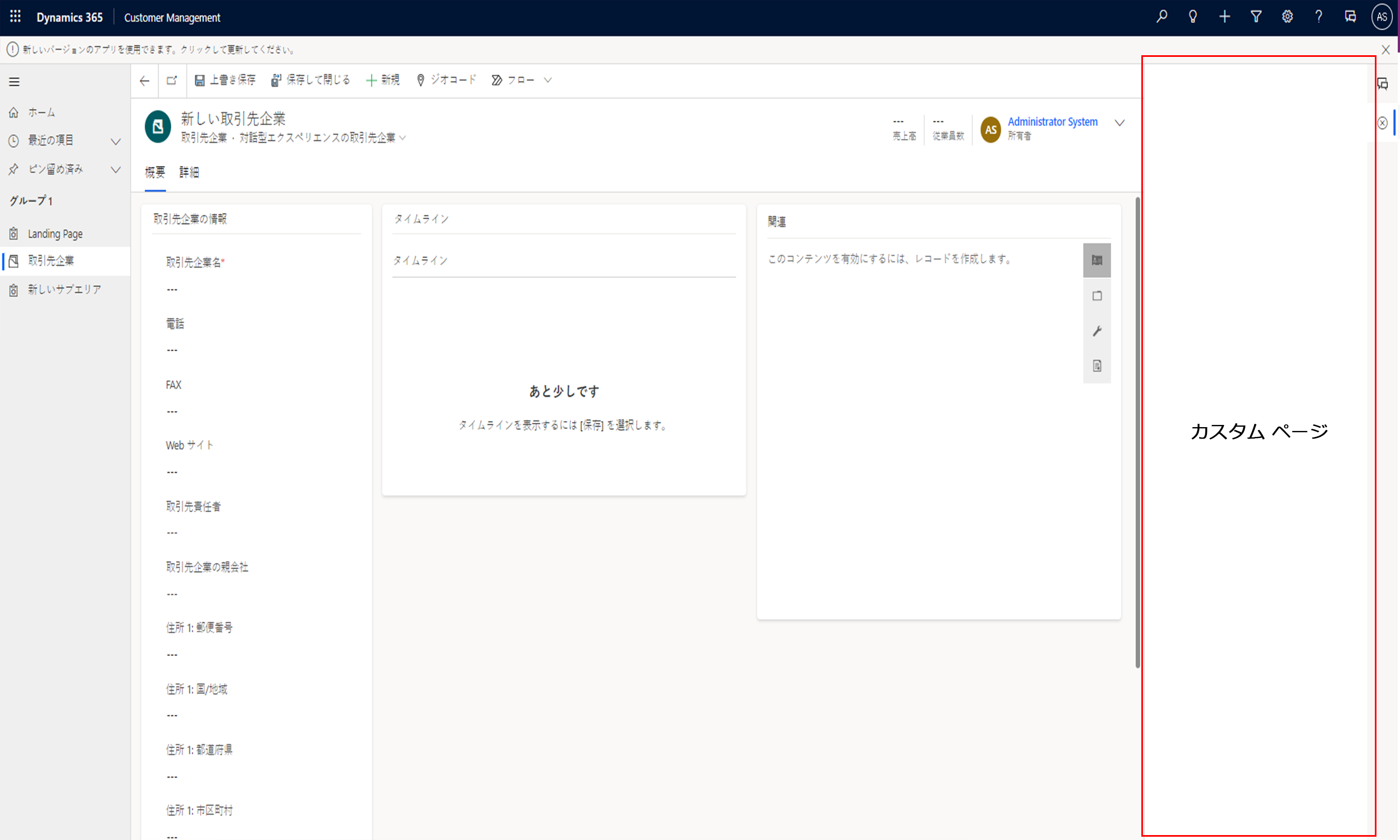Open the chat icon in the top header

coord(1350,17)
